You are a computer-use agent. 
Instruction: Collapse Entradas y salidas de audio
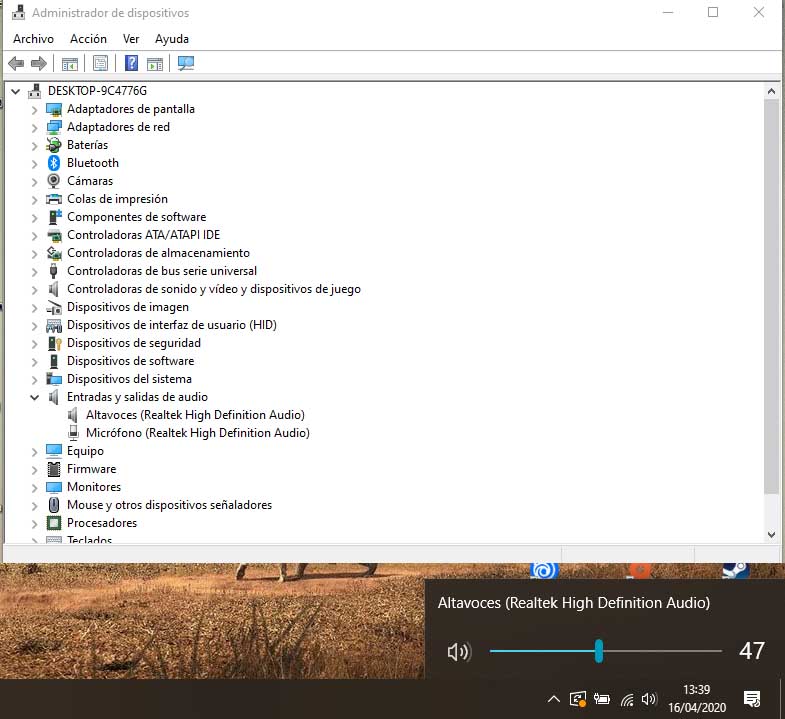coord(34,398)
